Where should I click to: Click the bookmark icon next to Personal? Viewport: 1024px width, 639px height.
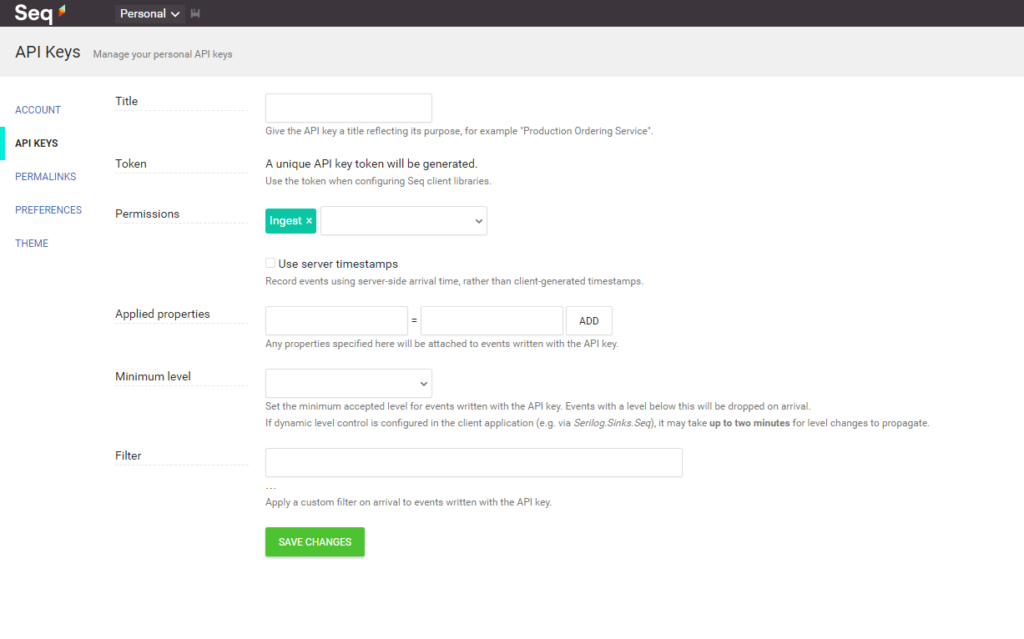pos(193,13)
